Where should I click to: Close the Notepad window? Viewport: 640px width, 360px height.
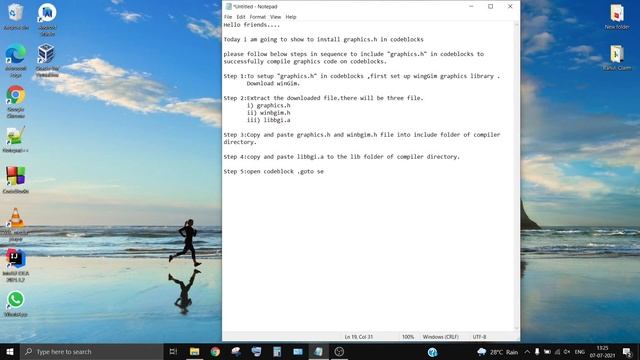pyautogui.click(x=510, y=7)
